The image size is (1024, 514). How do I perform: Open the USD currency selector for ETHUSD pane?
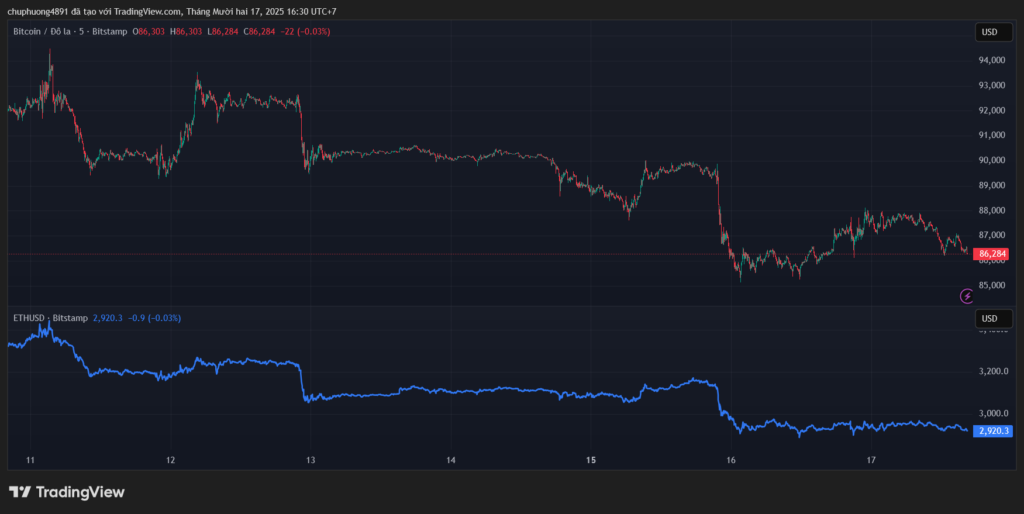coord(989,319)
